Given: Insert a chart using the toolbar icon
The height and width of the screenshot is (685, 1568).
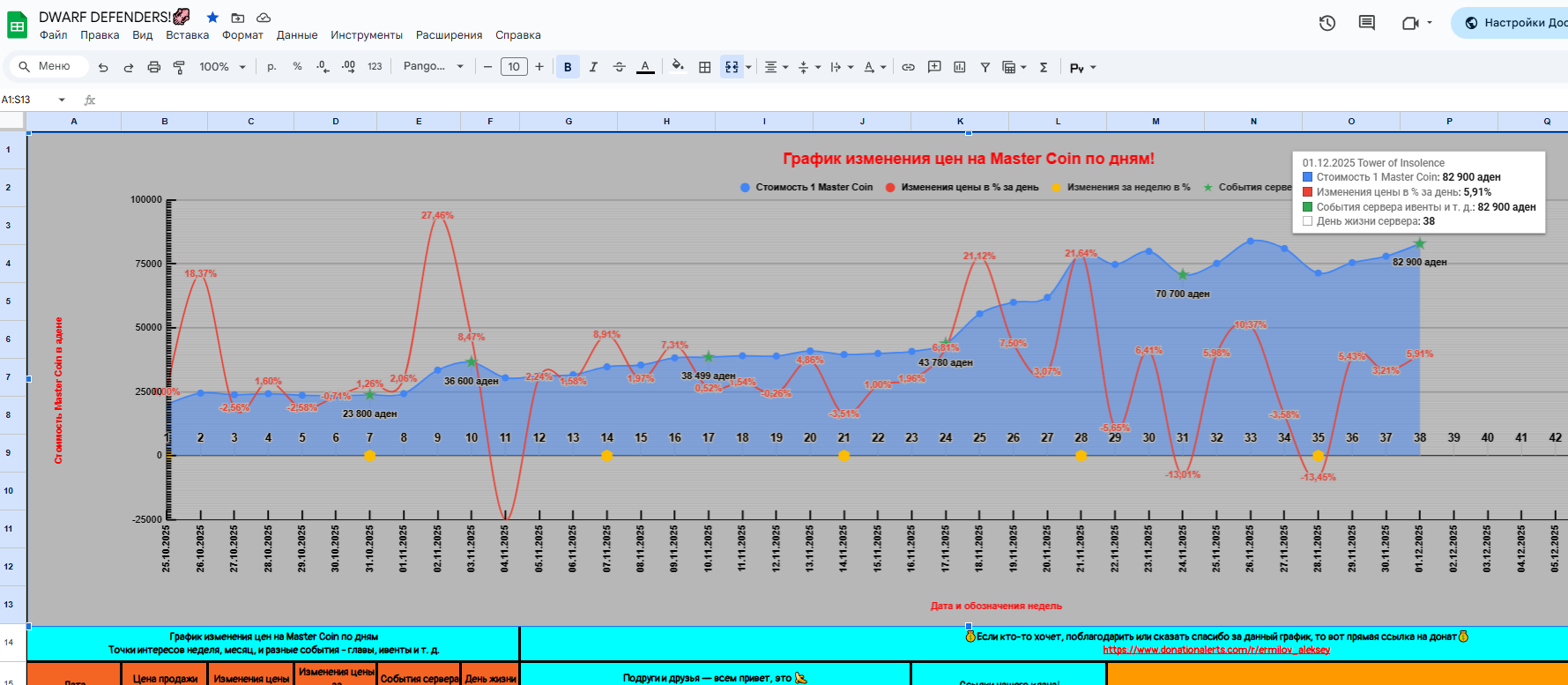Looking at the screenshot, I should (960, 67).
